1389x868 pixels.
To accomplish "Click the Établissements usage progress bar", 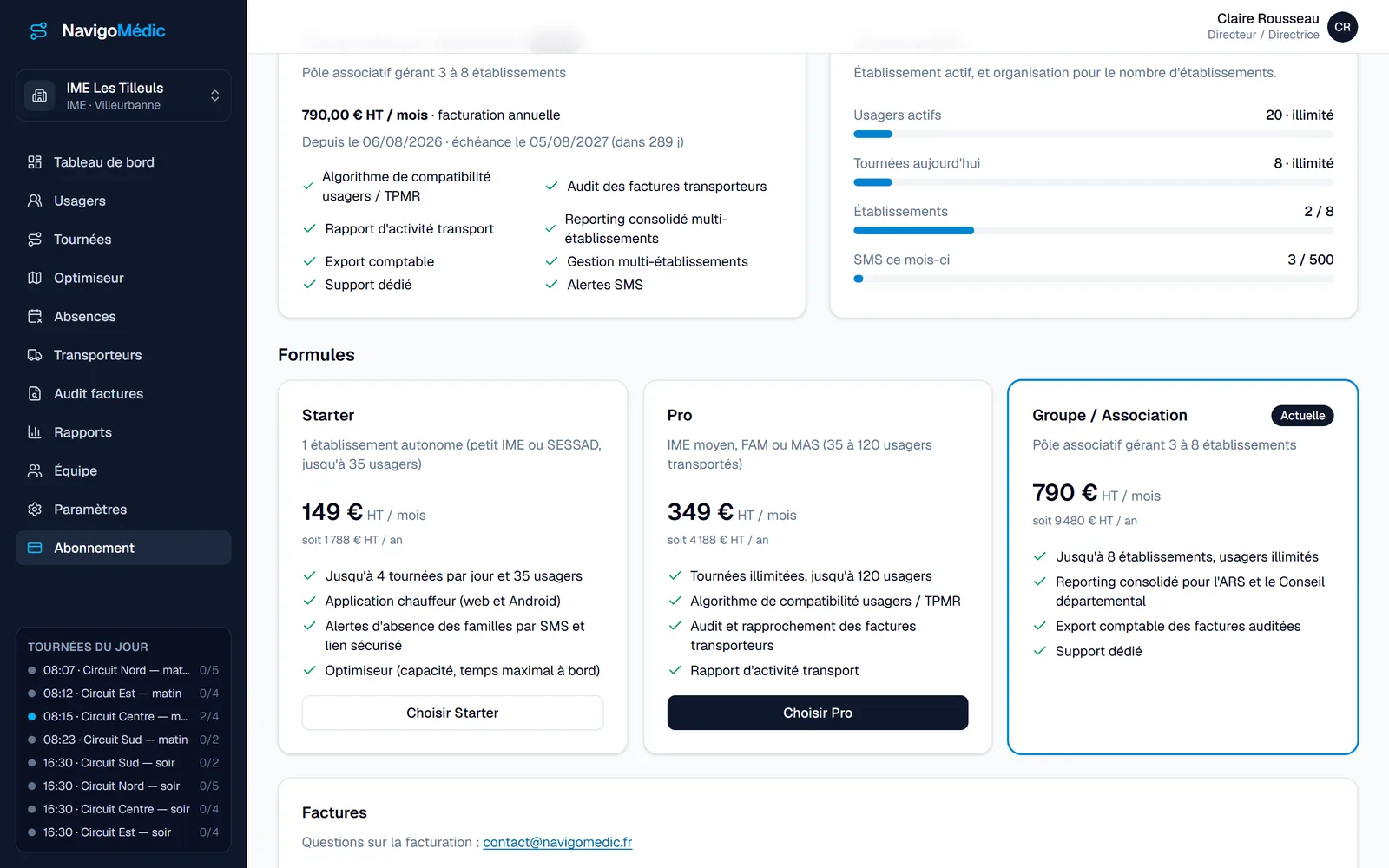I will tap(1093, 231).
